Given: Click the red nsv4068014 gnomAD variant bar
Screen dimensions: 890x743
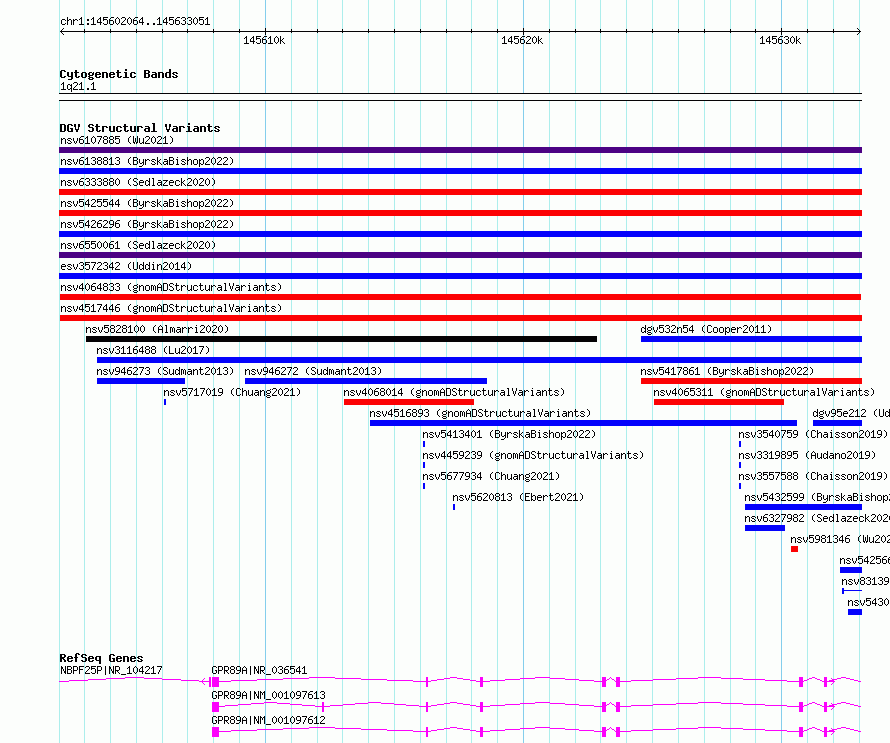Looking at the screenshot, I should (409, 402).
